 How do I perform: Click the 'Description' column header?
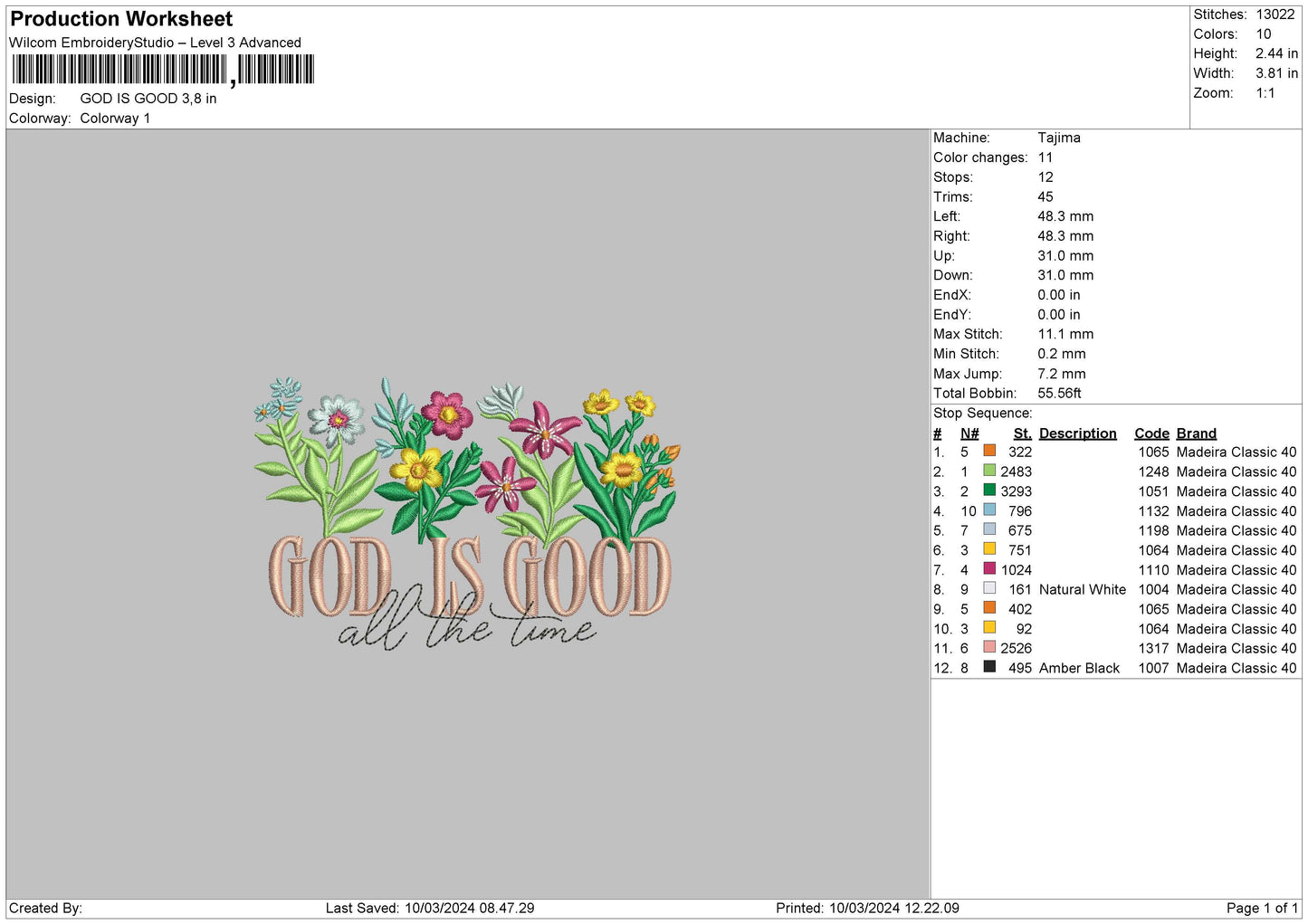click(x=1078, y=433)
